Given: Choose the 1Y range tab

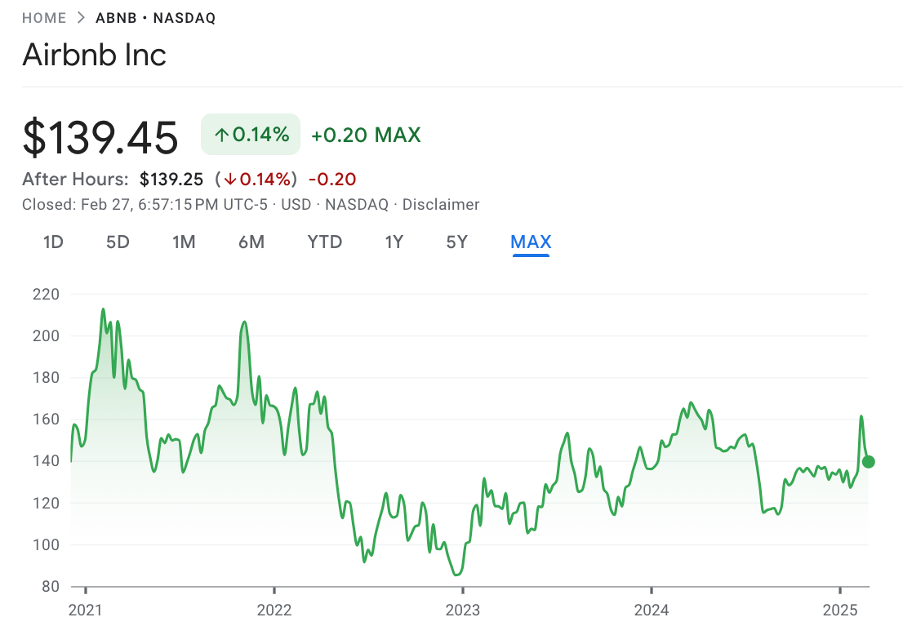Looking at the screenshot, I should [x=394, y=242].
